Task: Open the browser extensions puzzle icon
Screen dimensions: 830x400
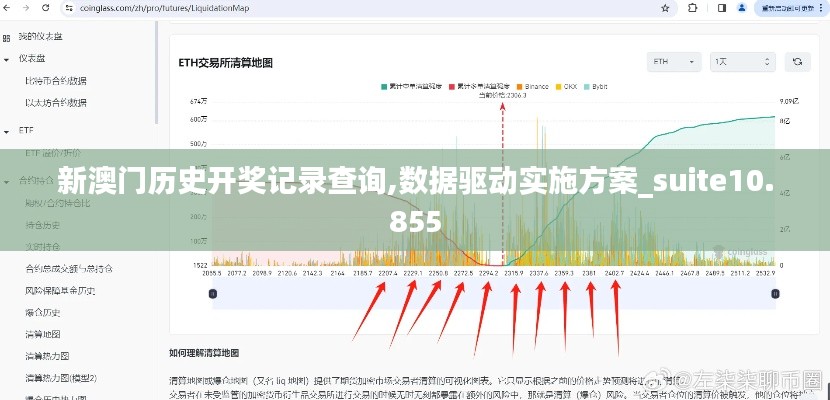Action: [x=692, y=8]
